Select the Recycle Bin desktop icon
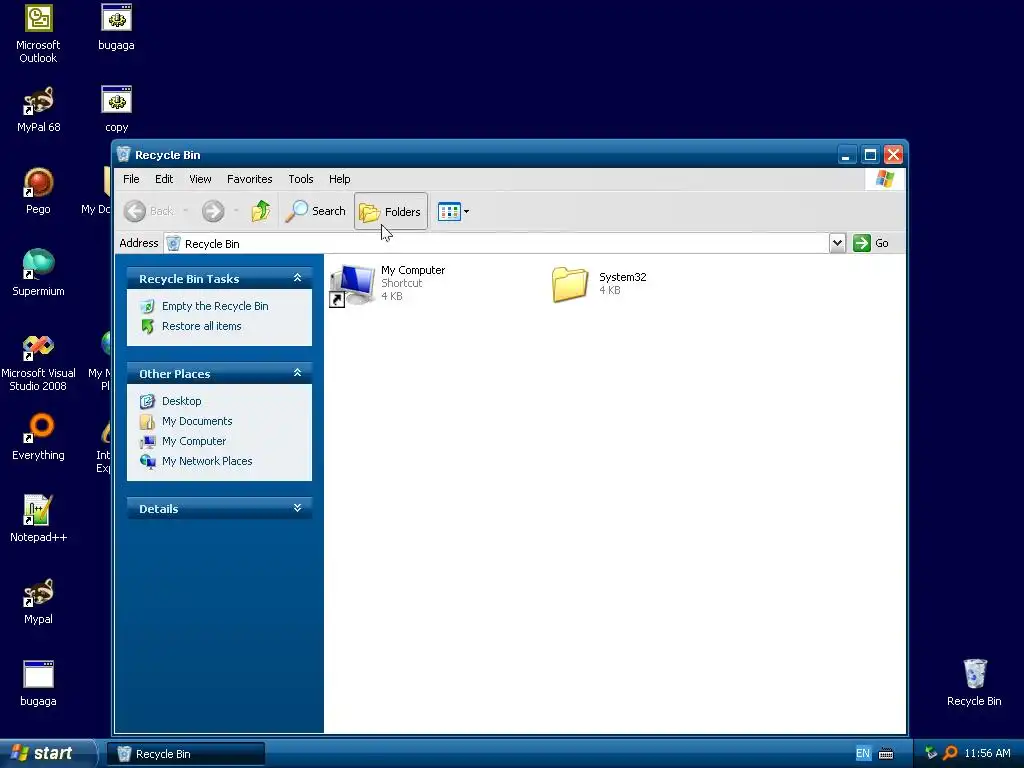Screen dimensions: 1024x768 974,684
